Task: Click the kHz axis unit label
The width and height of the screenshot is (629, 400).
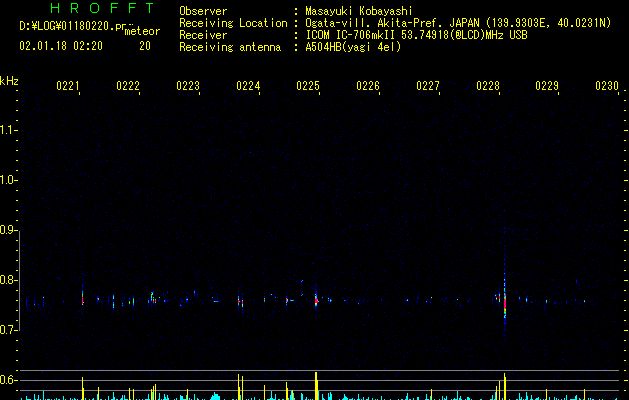Action: (x=9, y=81)
